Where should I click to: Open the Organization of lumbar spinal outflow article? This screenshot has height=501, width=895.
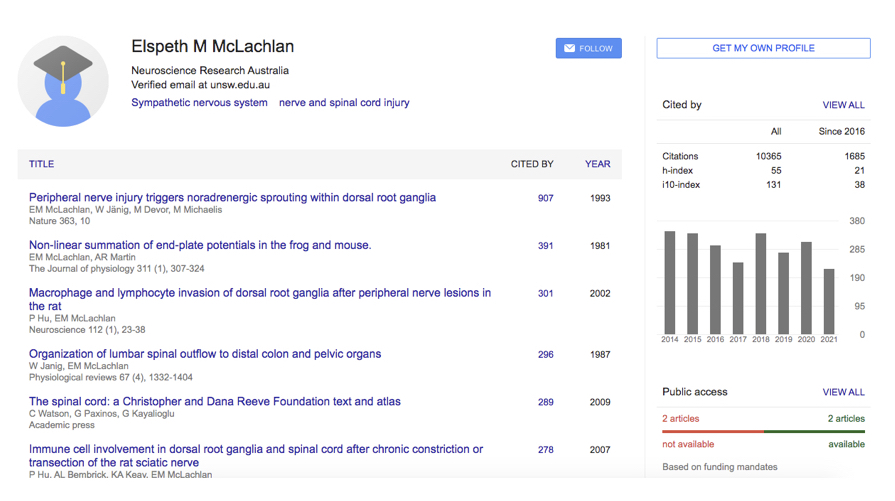point(205,354)
